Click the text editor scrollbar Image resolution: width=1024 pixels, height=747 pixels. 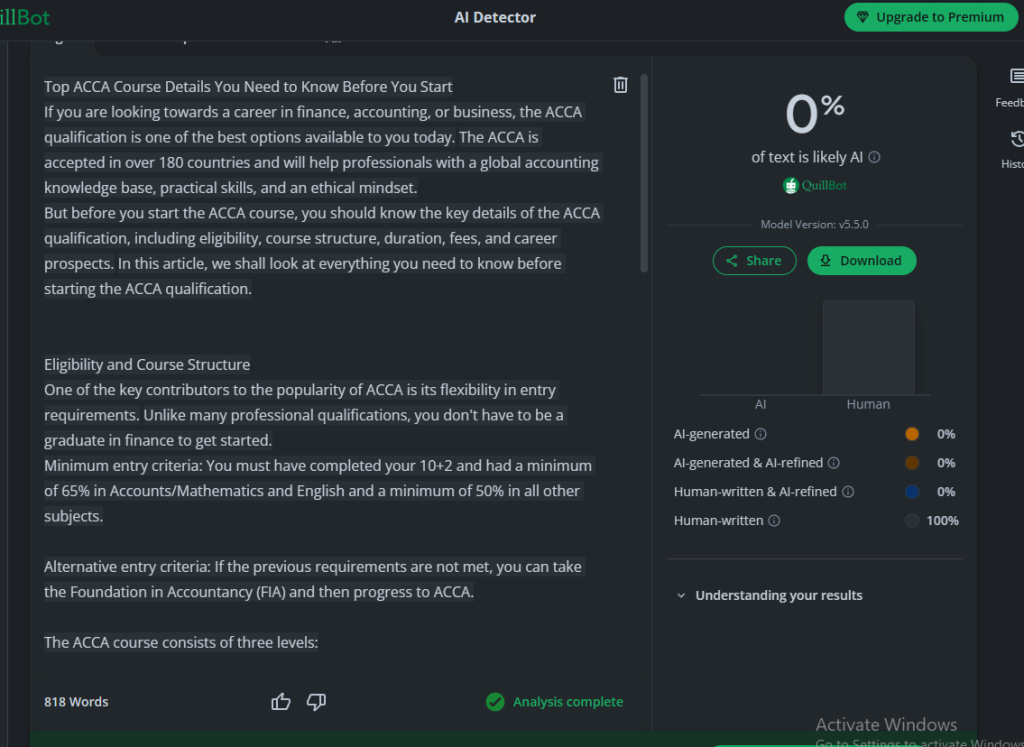(x=644, y=175)
